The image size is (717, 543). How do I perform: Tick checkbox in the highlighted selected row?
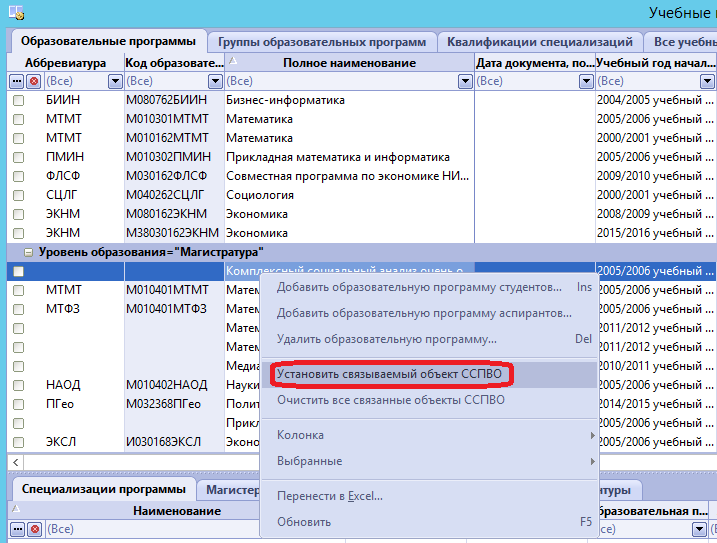pos(18,271)
